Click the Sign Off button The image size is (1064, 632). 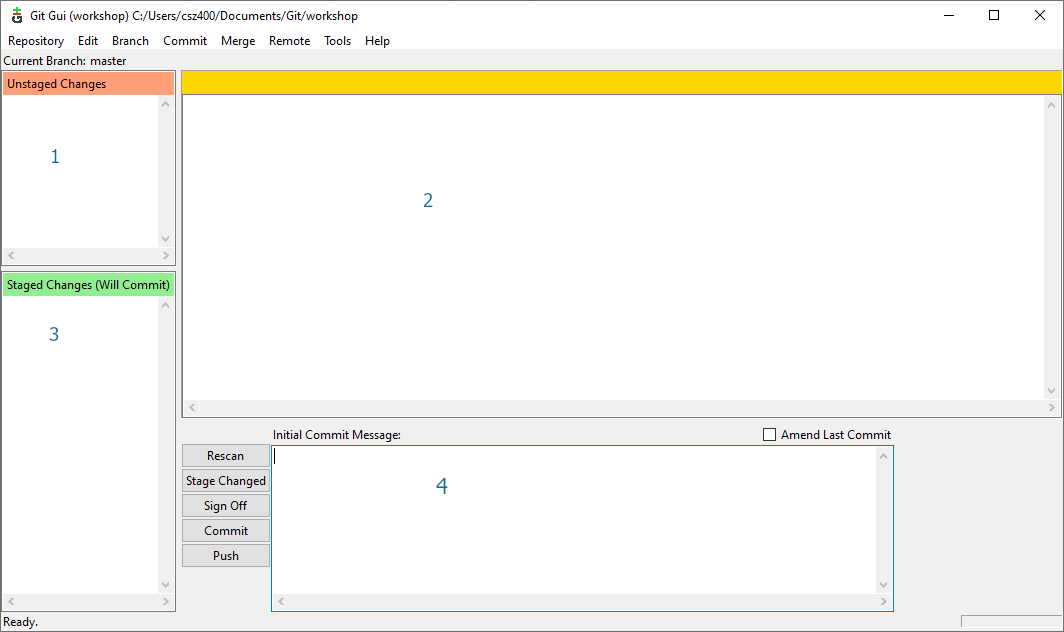pyautogui.click(x=226, y=506)
